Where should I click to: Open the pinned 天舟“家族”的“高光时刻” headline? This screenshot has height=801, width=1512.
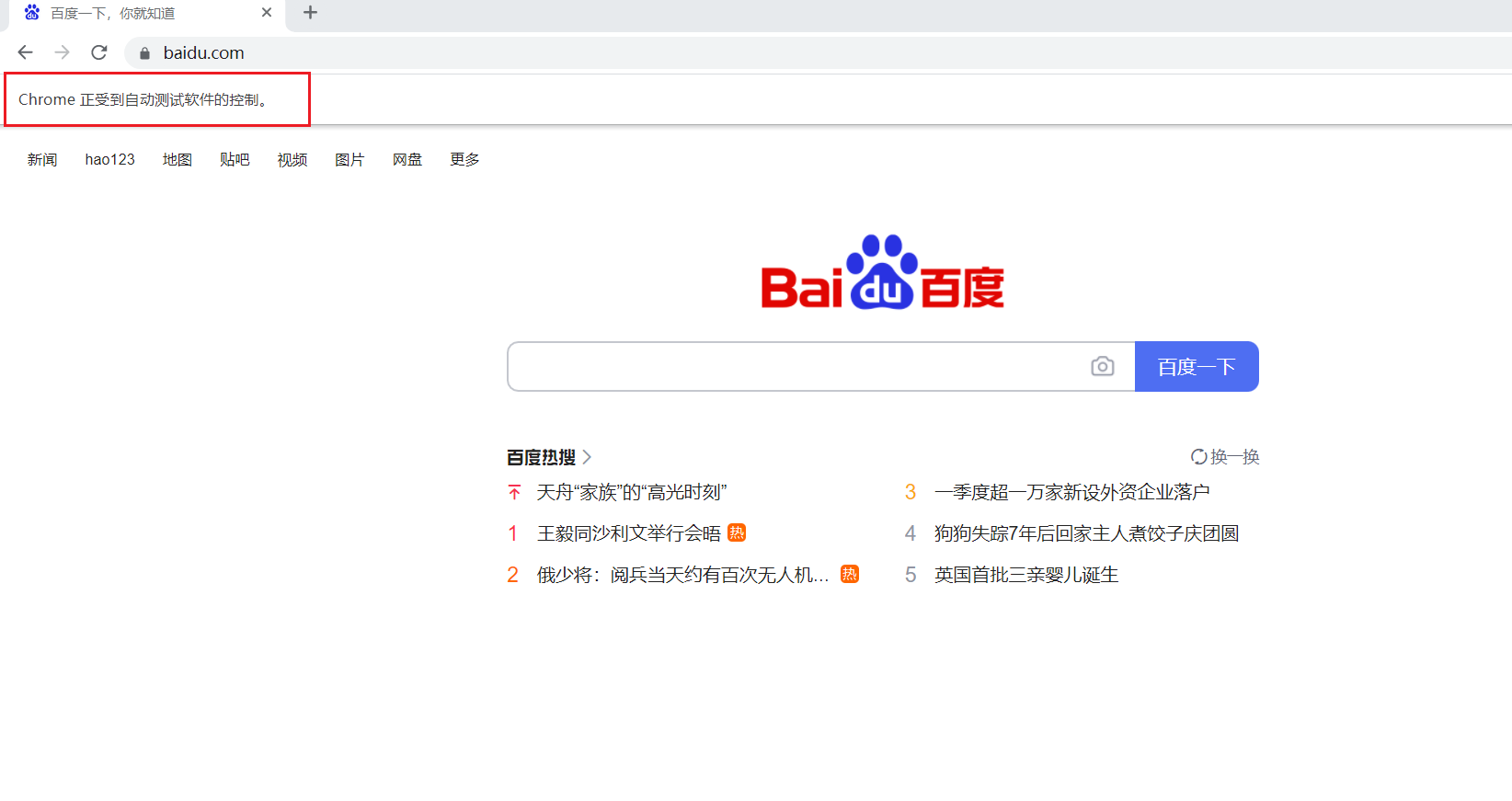click(632, 493)
